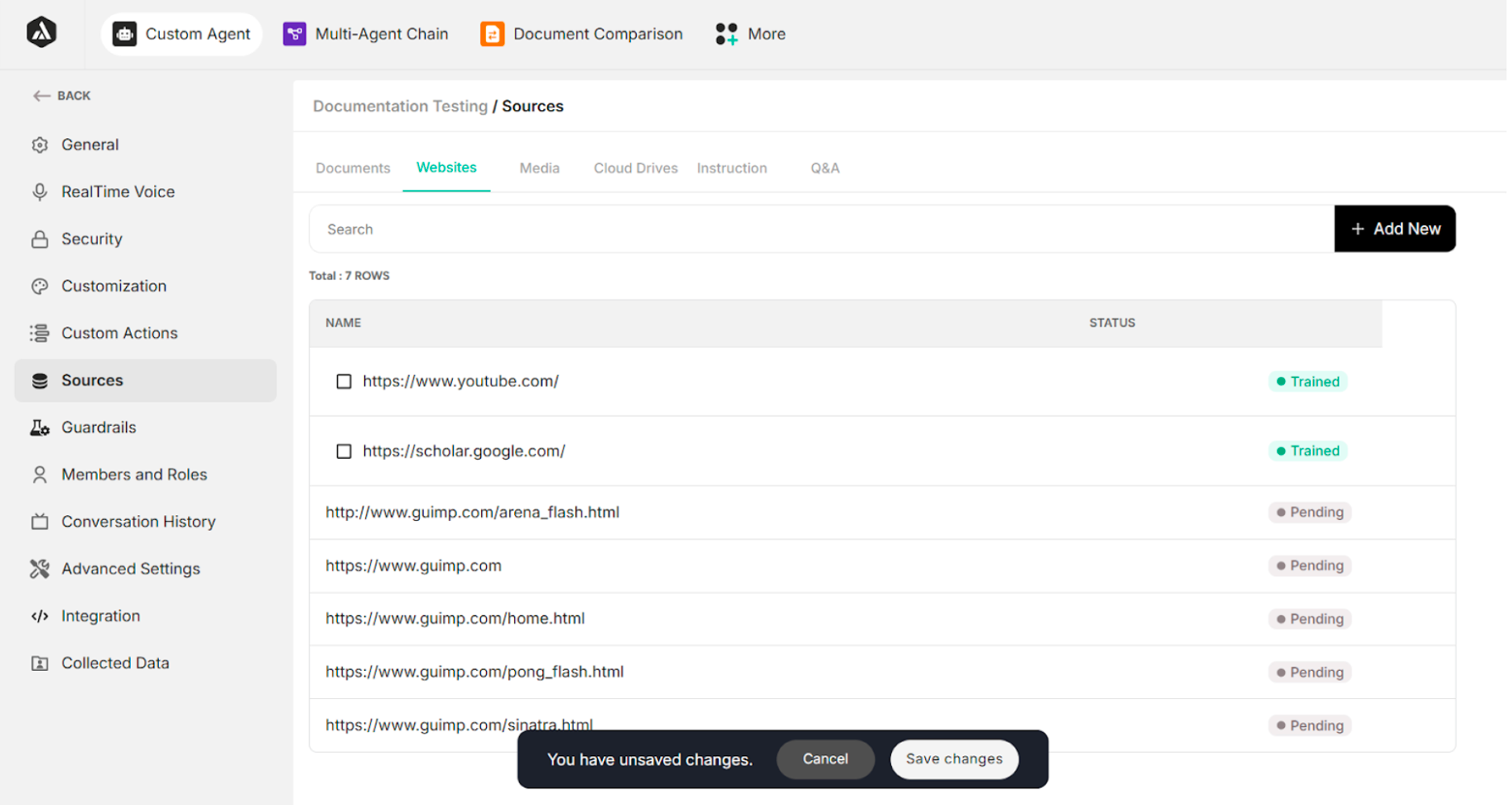
Task: Click the Collected Data icon
Action: pyautogui.click(x=40, y=663)
